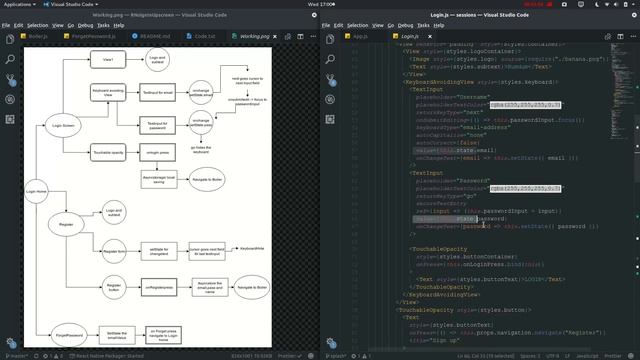Select the Login.js tab
This screenshot has height=360, width=640.
pos(410,36)
